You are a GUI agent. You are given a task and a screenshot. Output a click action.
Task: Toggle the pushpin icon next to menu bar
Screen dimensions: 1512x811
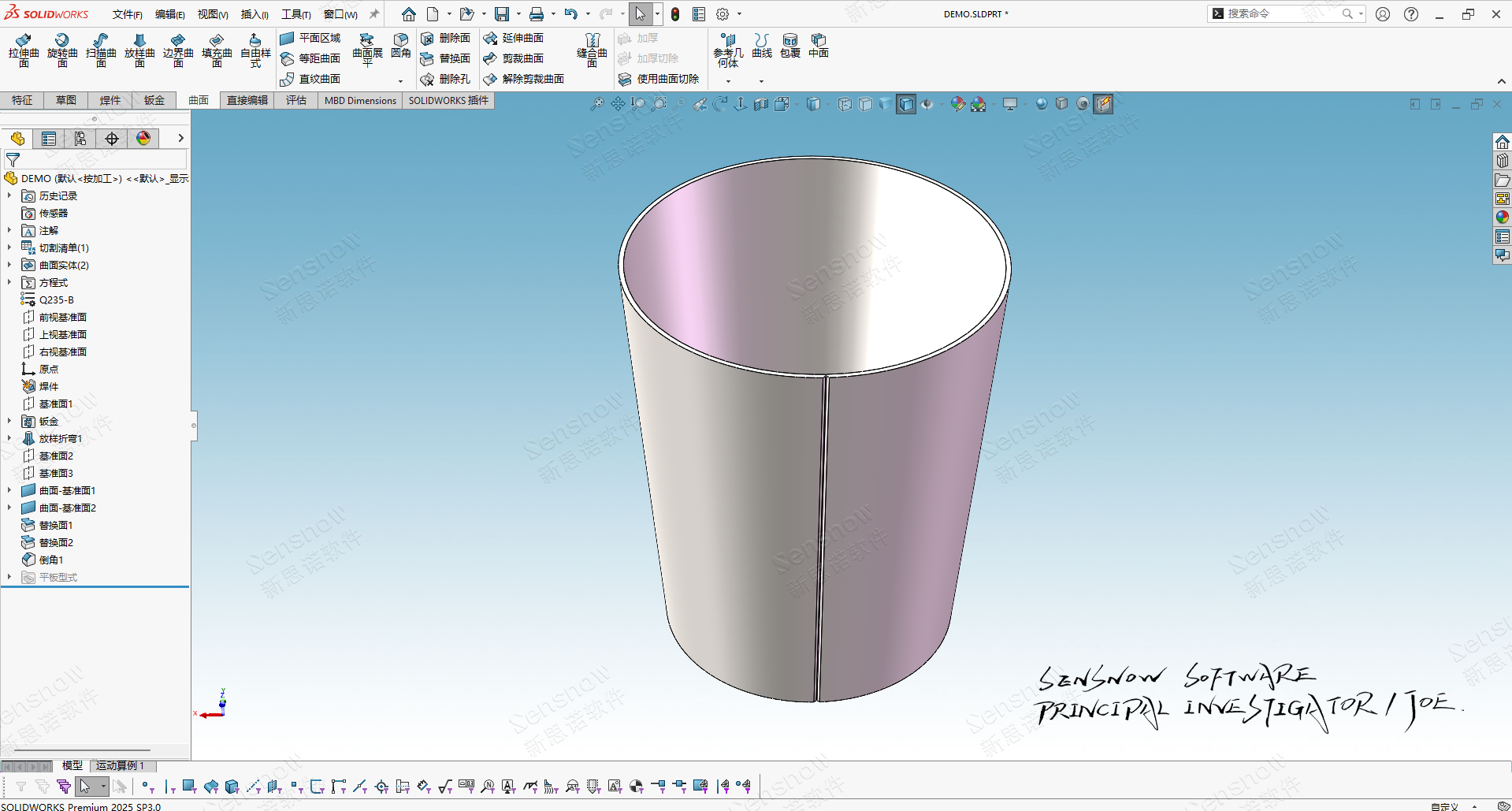tap(374, 14)
